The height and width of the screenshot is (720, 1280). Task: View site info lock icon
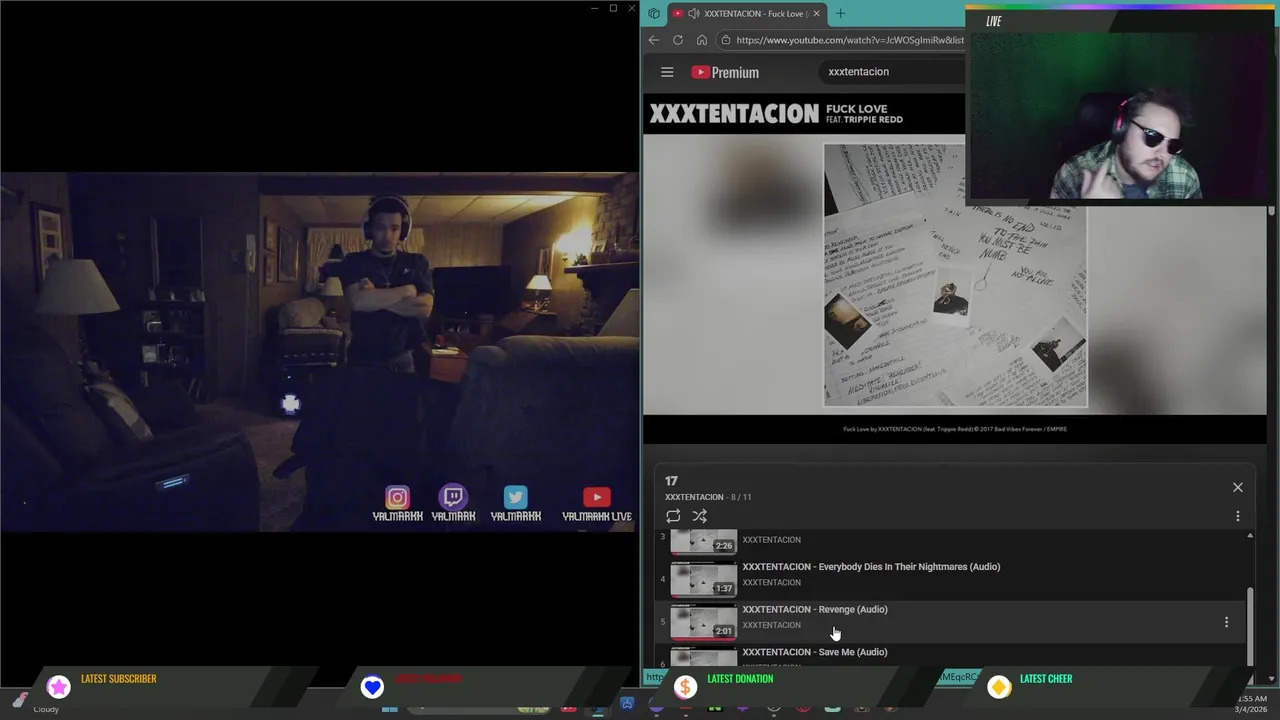pyautogui.click(x=726, y=40)
